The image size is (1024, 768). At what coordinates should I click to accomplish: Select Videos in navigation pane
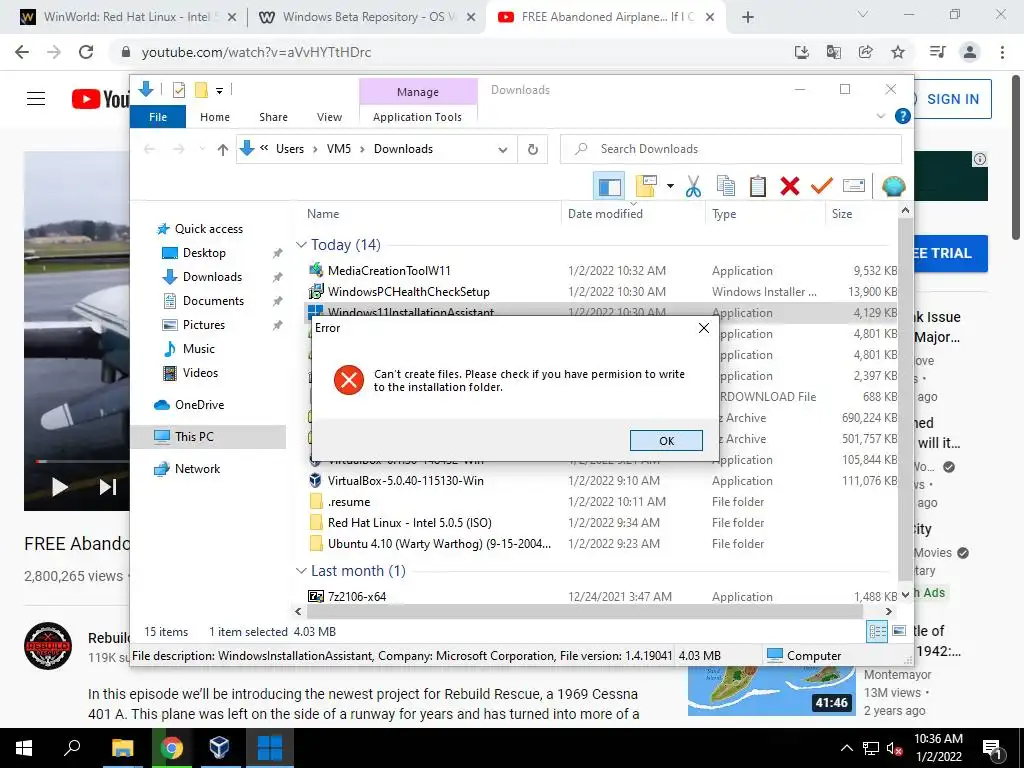200,373
